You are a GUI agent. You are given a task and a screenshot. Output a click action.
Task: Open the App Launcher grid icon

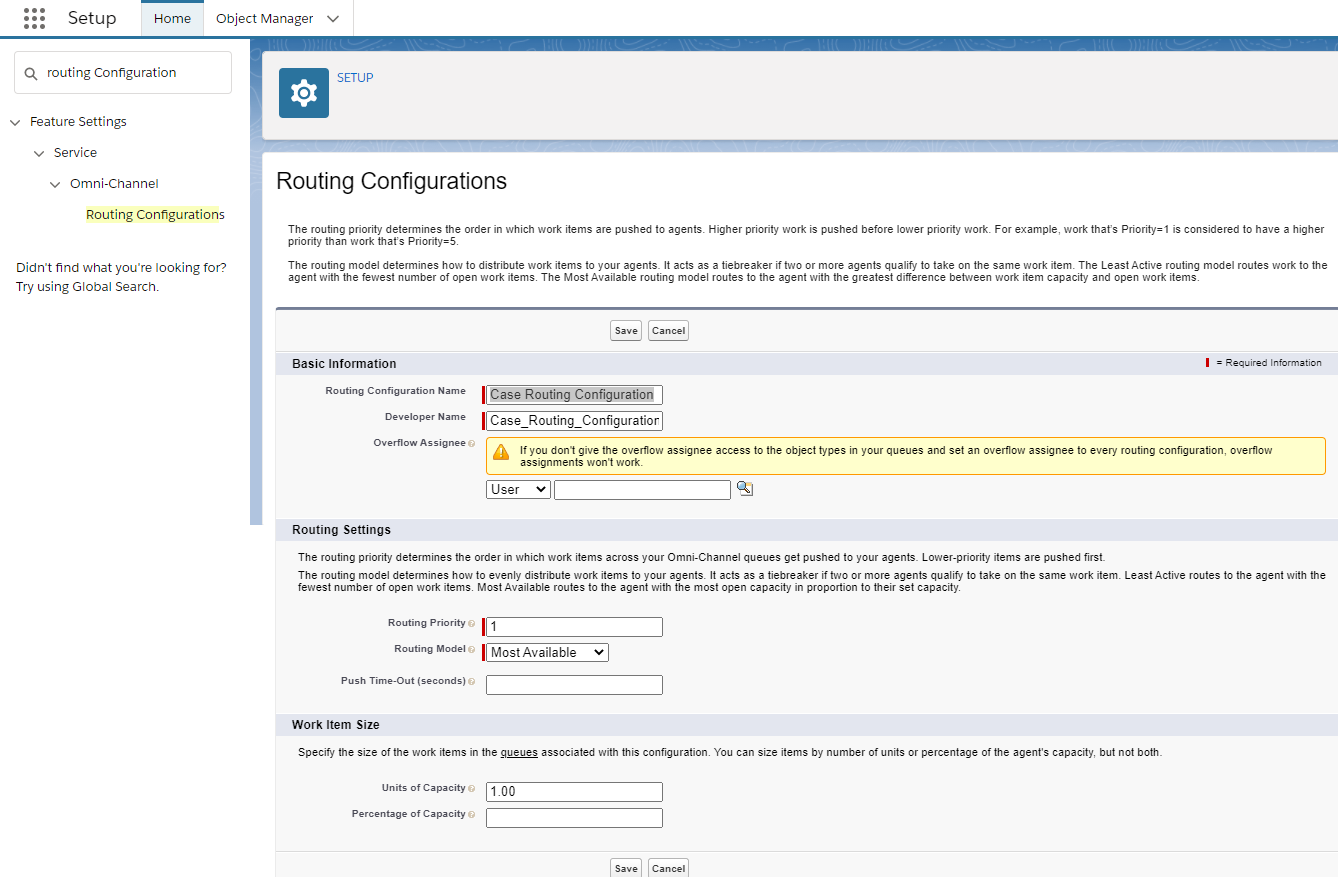(34, 17)
